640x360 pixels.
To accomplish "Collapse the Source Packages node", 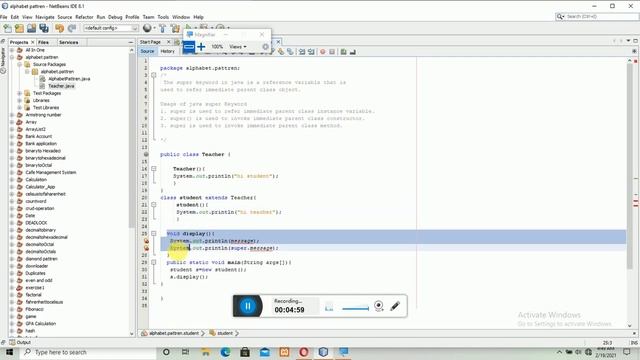I will pyautogui.click(x=20, y=64).
